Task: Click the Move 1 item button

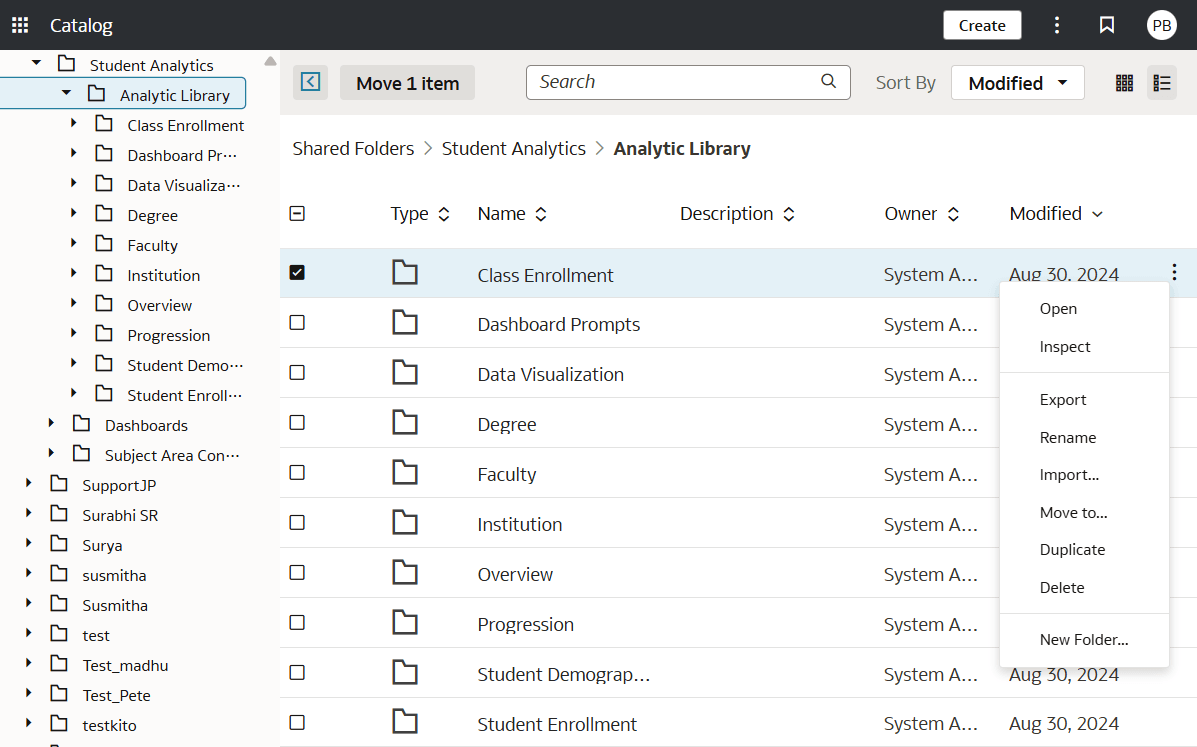Action: [x=407, y=83]
